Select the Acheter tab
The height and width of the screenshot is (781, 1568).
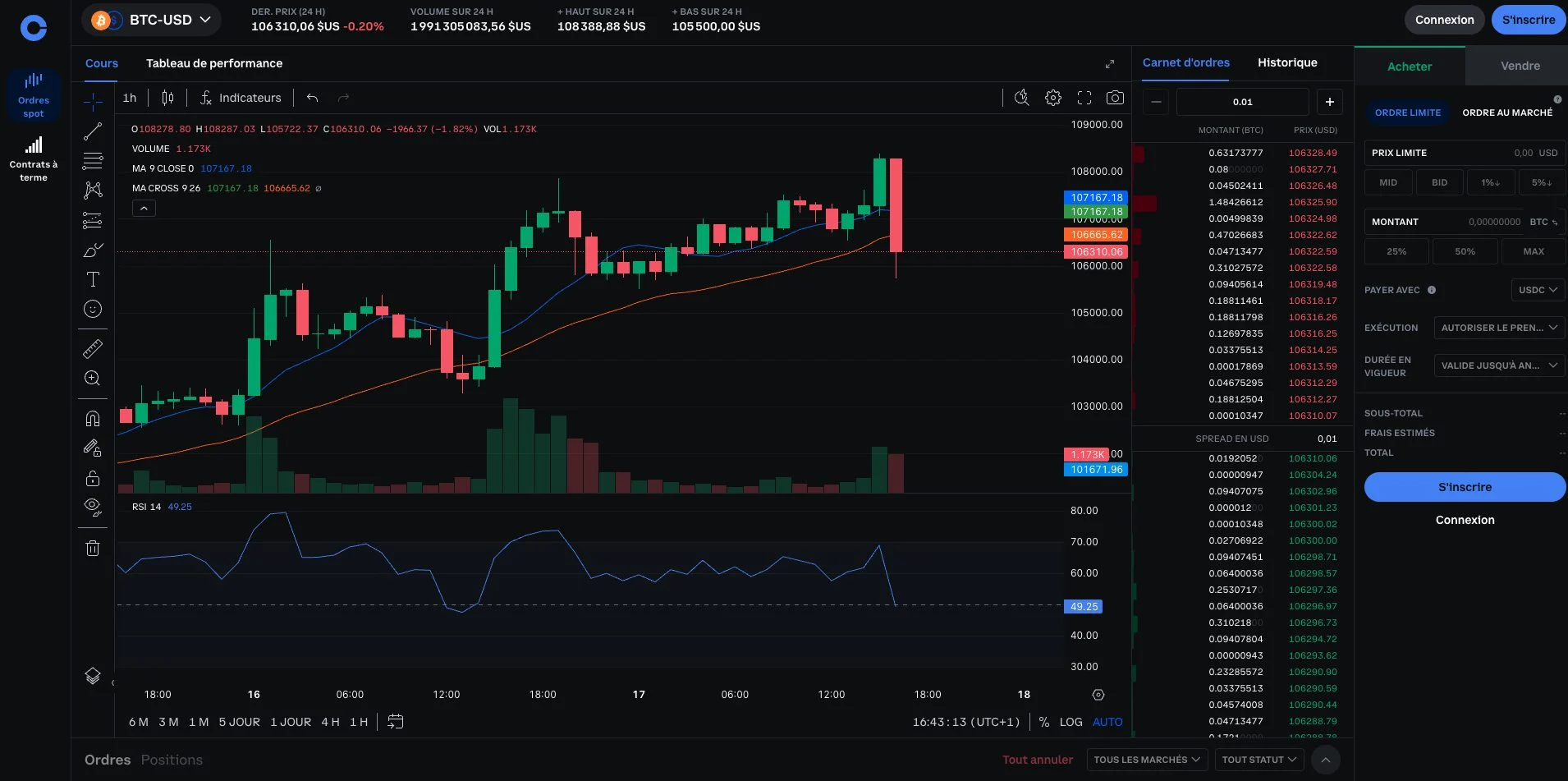coord(1410,67)
